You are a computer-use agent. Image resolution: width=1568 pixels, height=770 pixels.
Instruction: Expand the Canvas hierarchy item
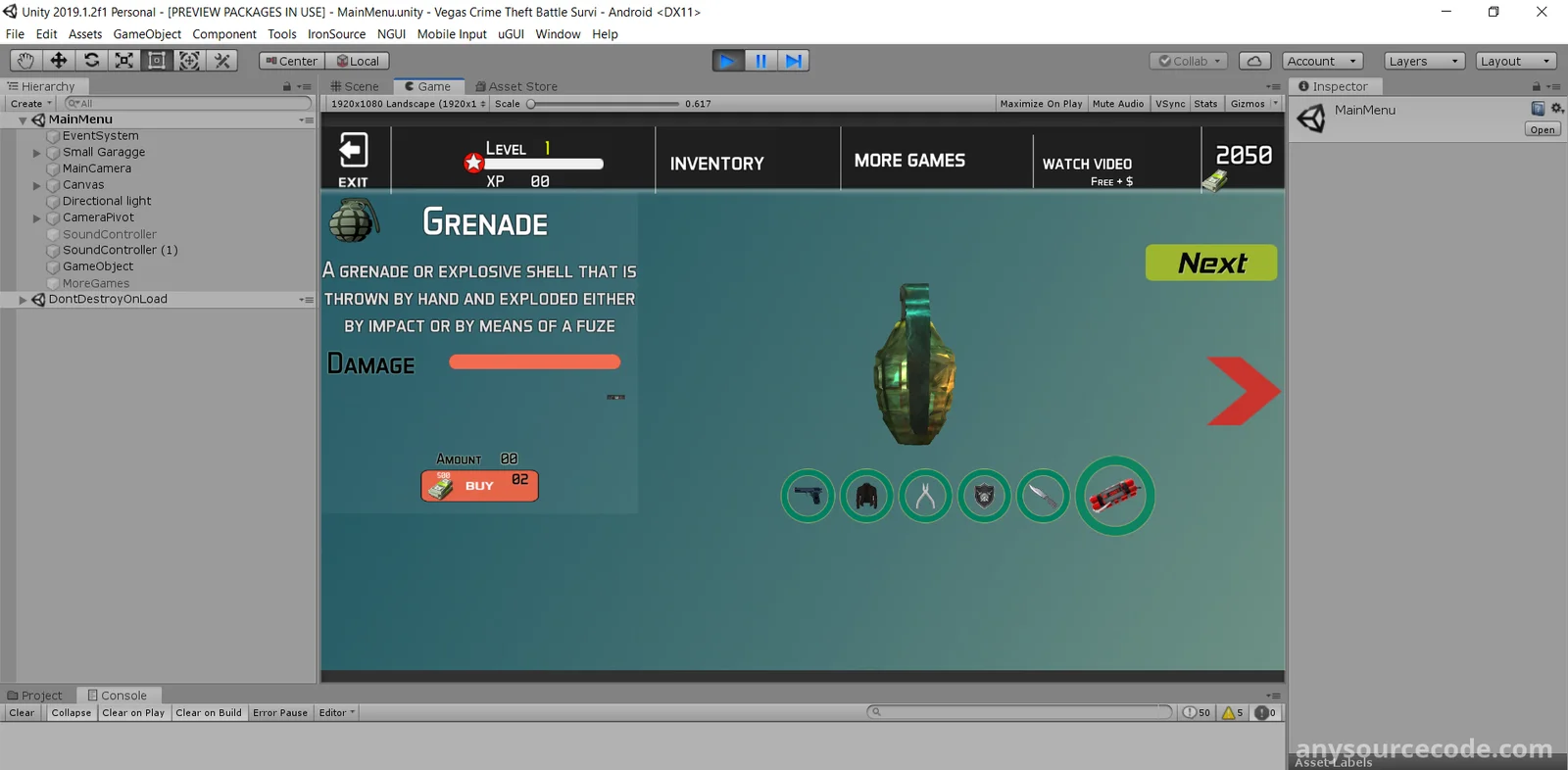coord(37,185)
